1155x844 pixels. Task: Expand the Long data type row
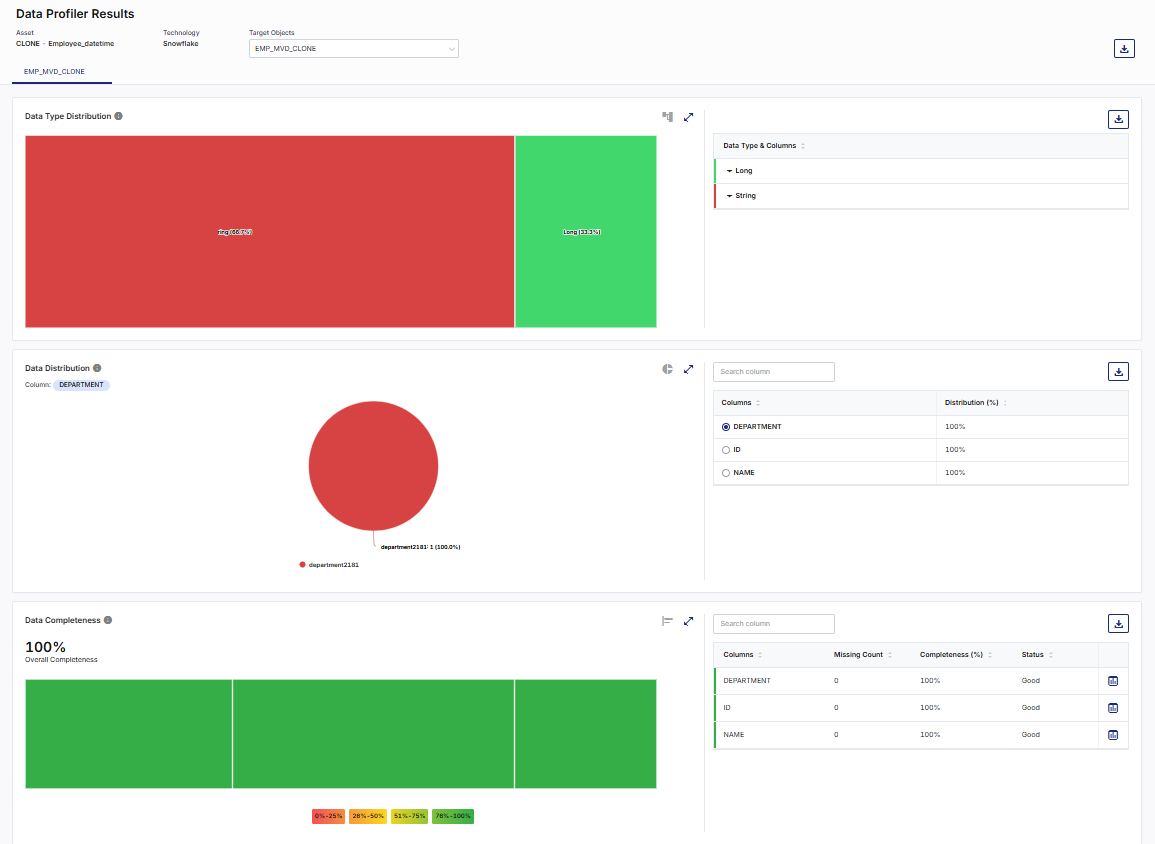click(x=729, y=171)
